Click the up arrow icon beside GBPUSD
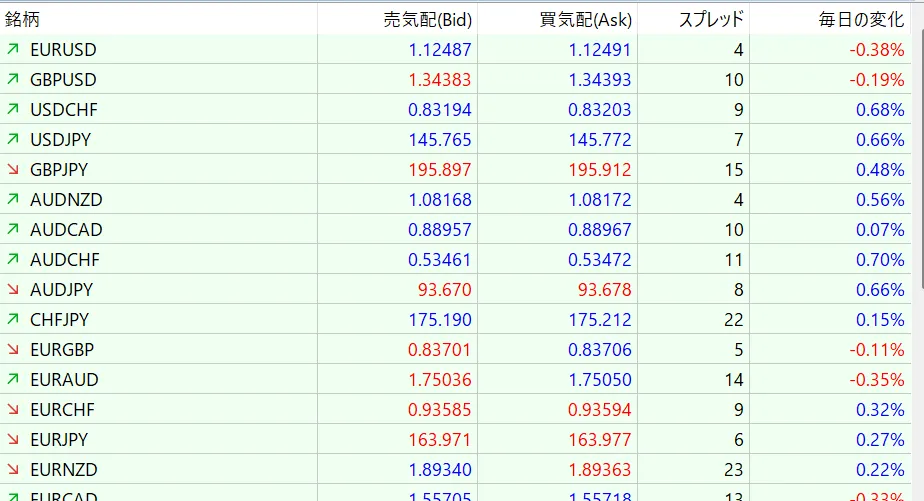Screen dimensions: 924x501 pos(13,80)
